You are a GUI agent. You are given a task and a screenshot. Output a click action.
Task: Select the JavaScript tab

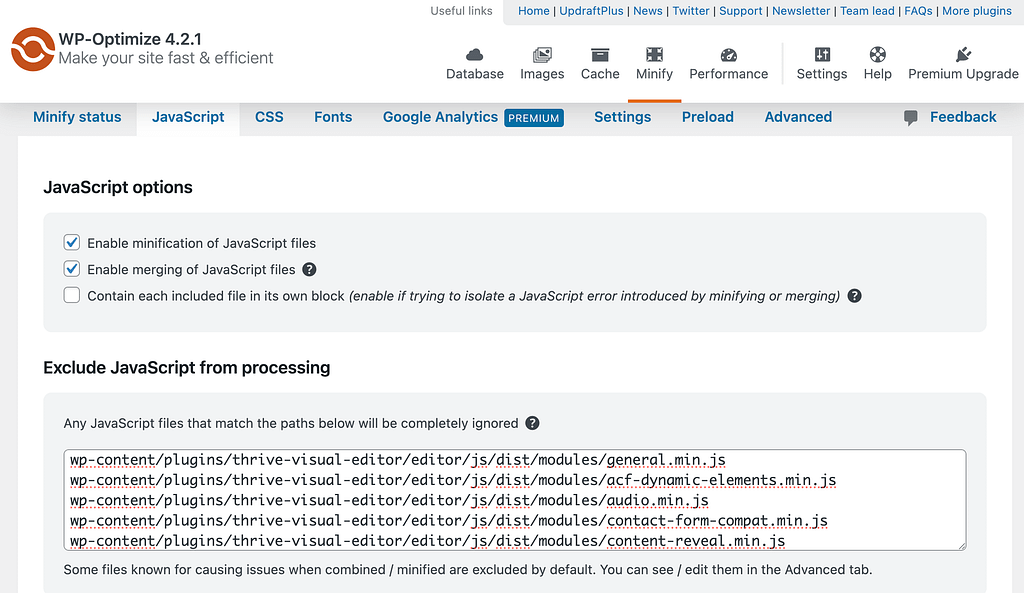coord(188,117)
